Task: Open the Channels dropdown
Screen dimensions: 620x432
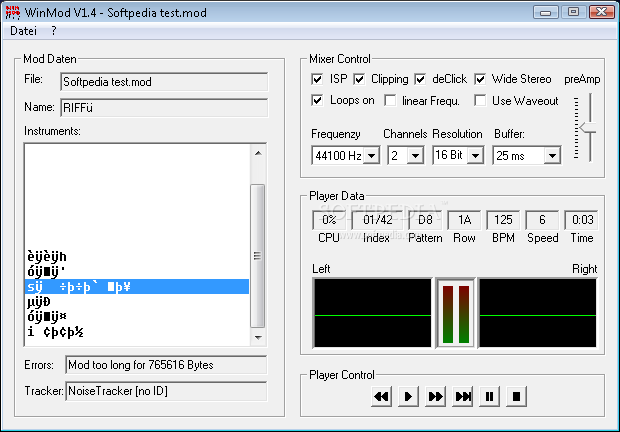Action: pyautogui.click(x=416, y=155)
